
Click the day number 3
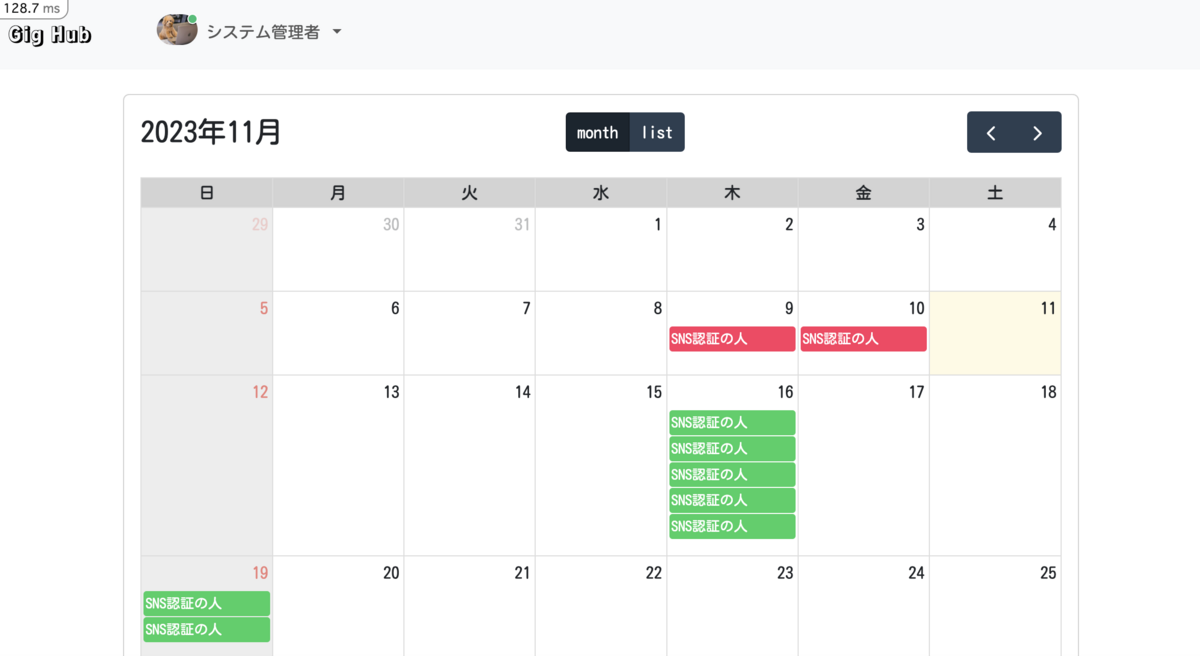(x=920, y=225)
